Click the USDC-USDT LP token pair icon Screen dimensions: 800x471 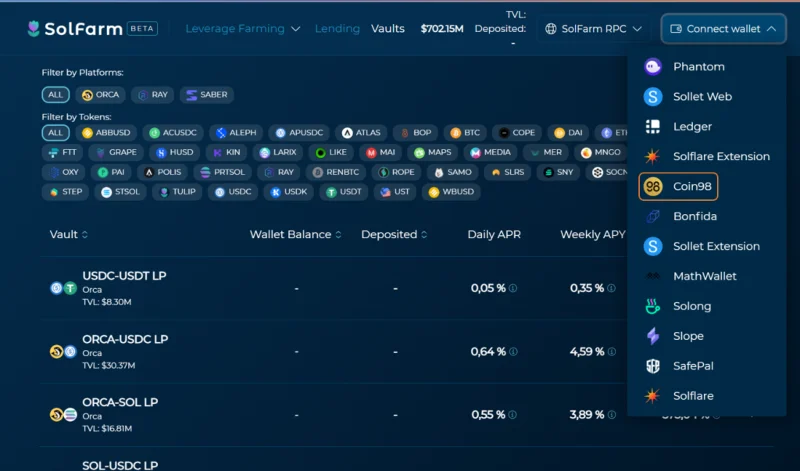coord(63,288)
